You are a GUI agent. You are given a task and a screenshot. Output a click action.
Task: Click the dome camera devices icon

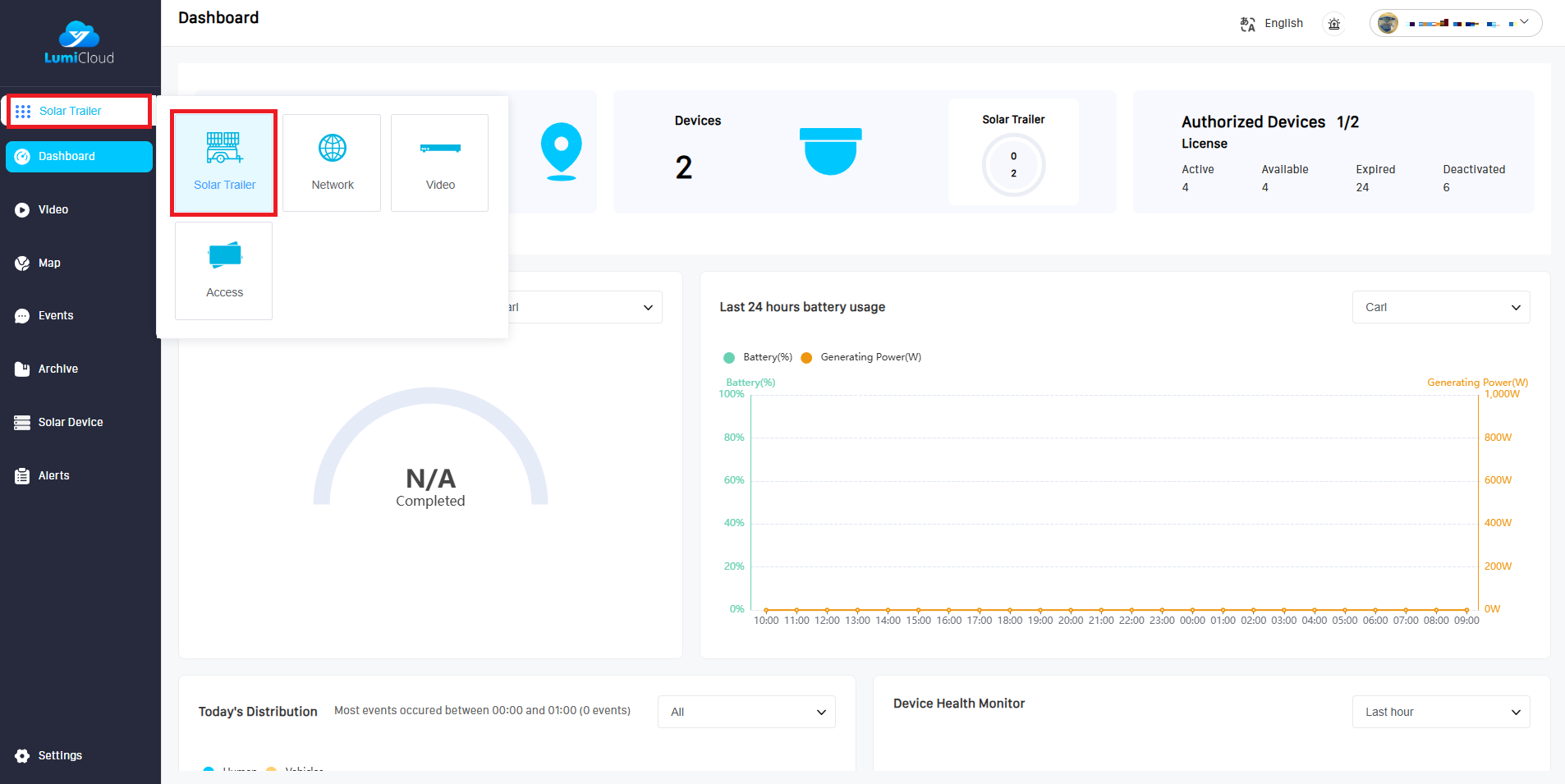(x=830, y=151)
